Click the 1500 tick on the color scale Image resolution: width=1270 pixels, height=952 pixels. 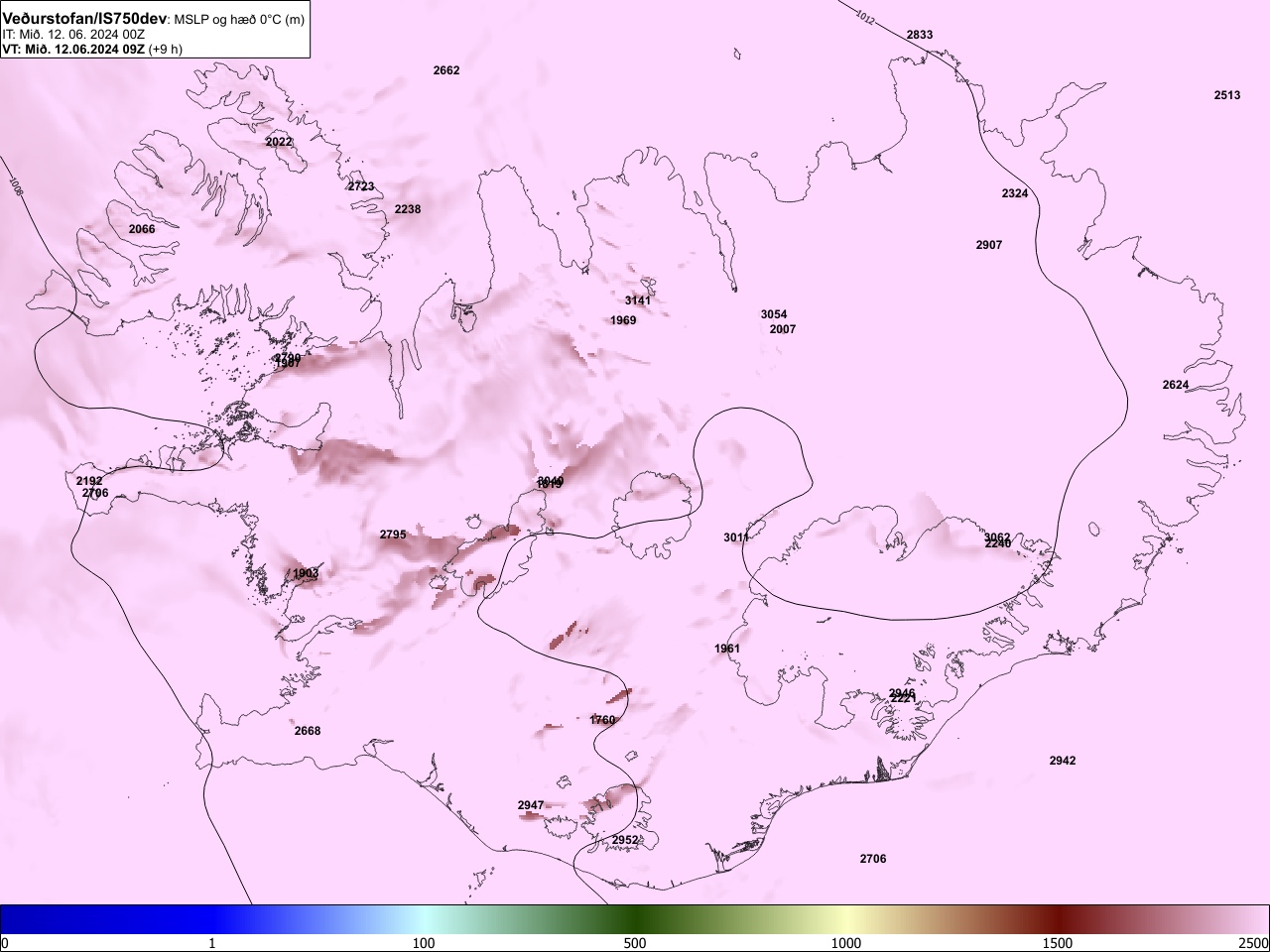coord(1058,943)
